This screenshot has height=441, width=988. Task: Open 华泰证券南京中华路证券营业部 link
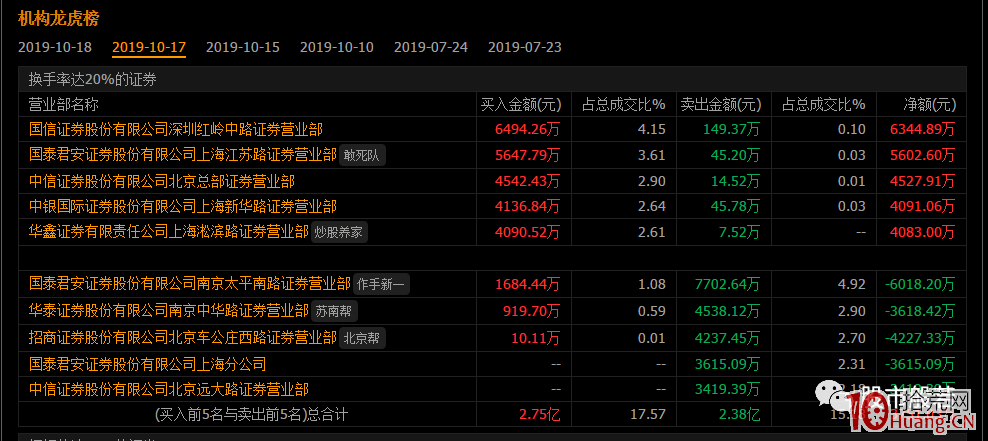tap(169, 310)
